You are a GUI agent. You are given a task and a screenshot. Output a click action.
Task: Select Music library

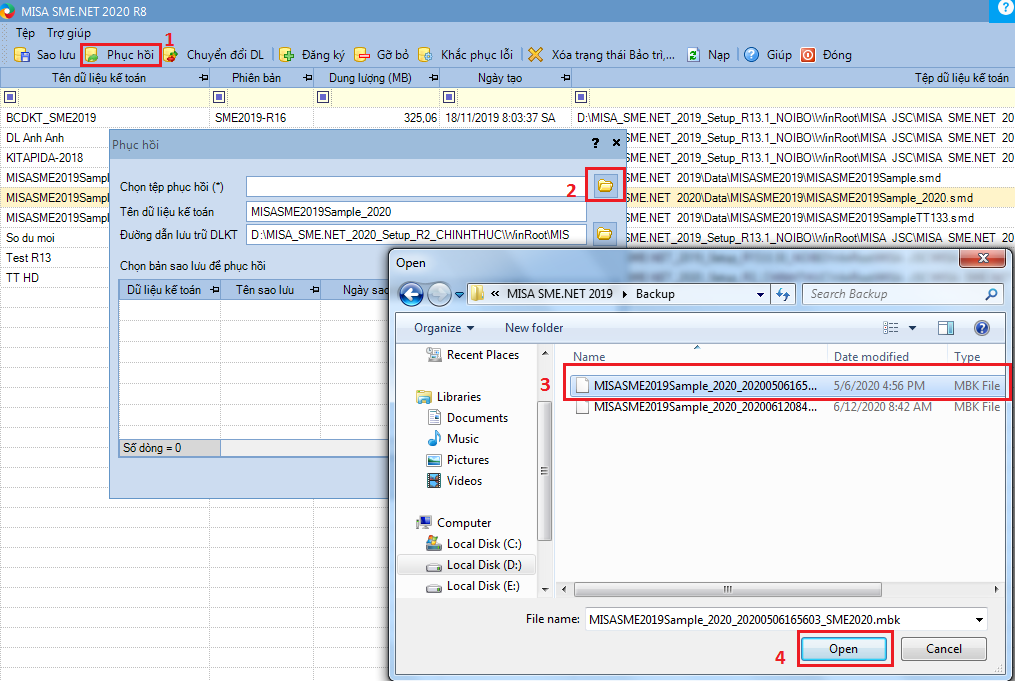click(453, 439)
